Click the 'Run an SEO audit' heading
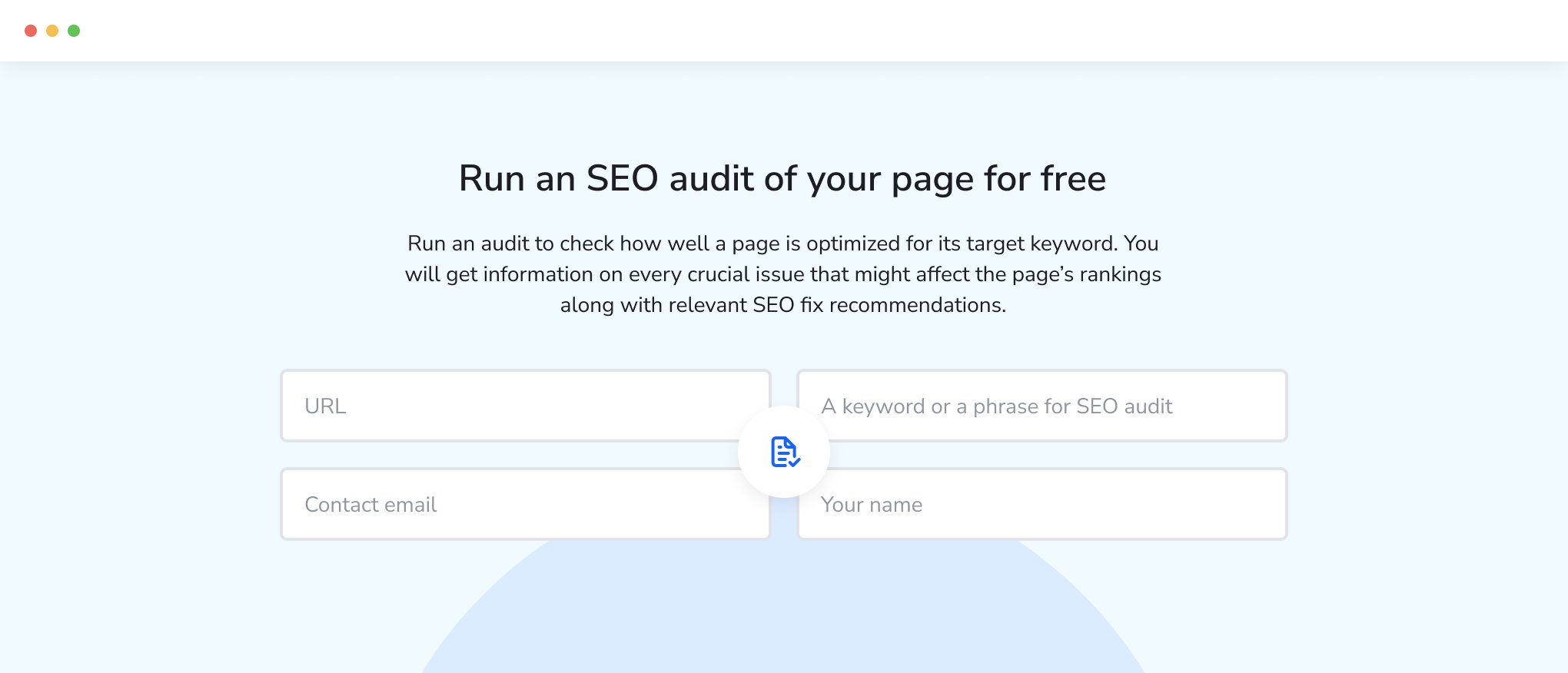 pos(782,178)
